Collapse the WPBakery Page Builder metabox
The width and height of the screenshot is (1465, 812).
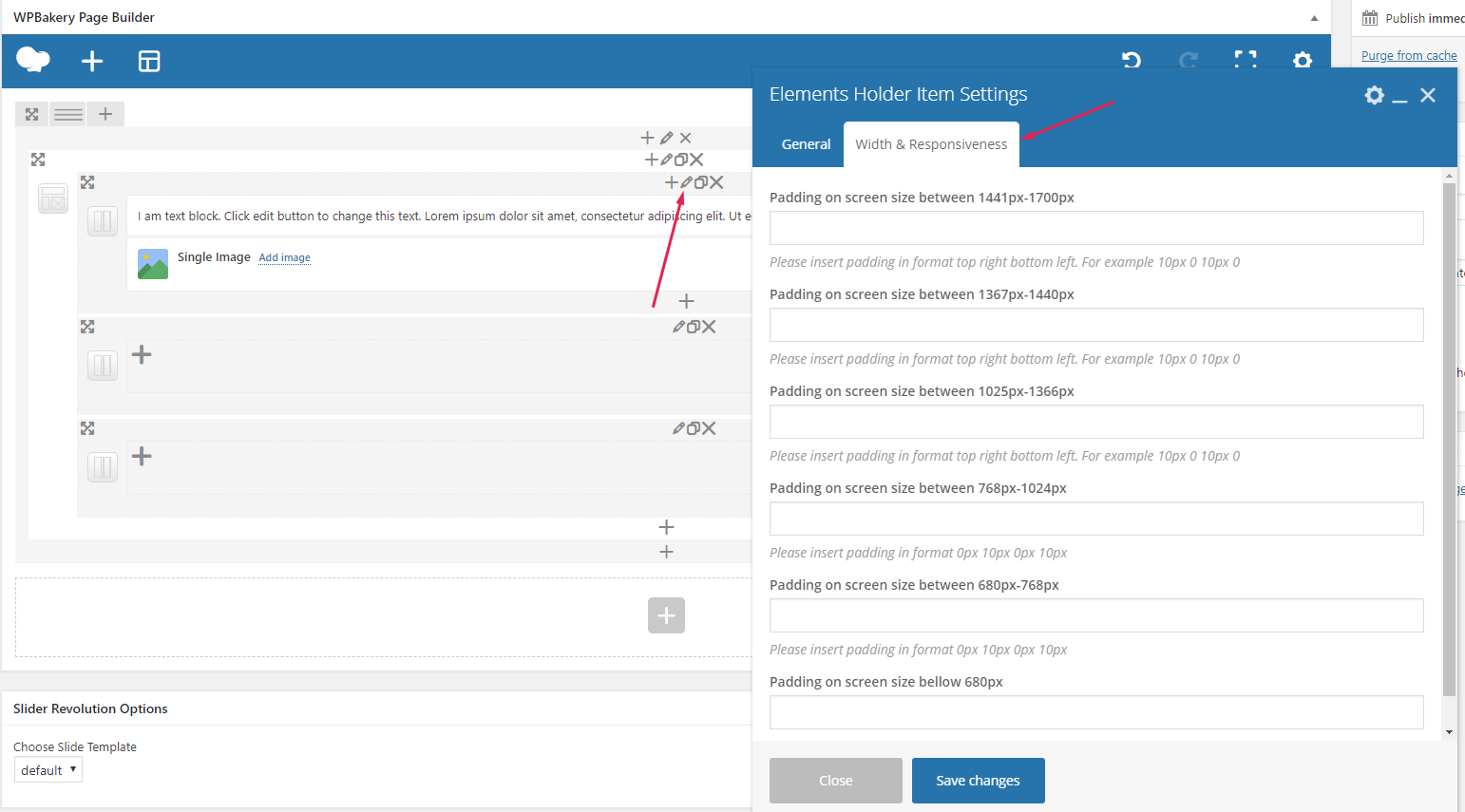(1314, 18)
